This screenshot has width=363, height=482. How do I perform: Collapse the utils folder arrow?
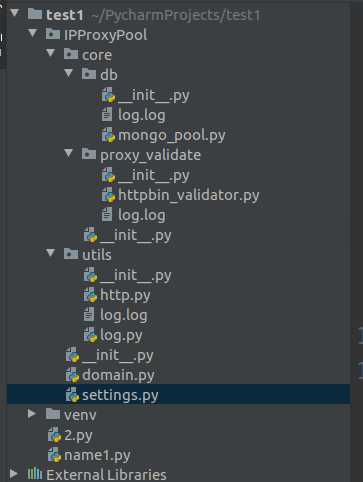click(51, 253)
